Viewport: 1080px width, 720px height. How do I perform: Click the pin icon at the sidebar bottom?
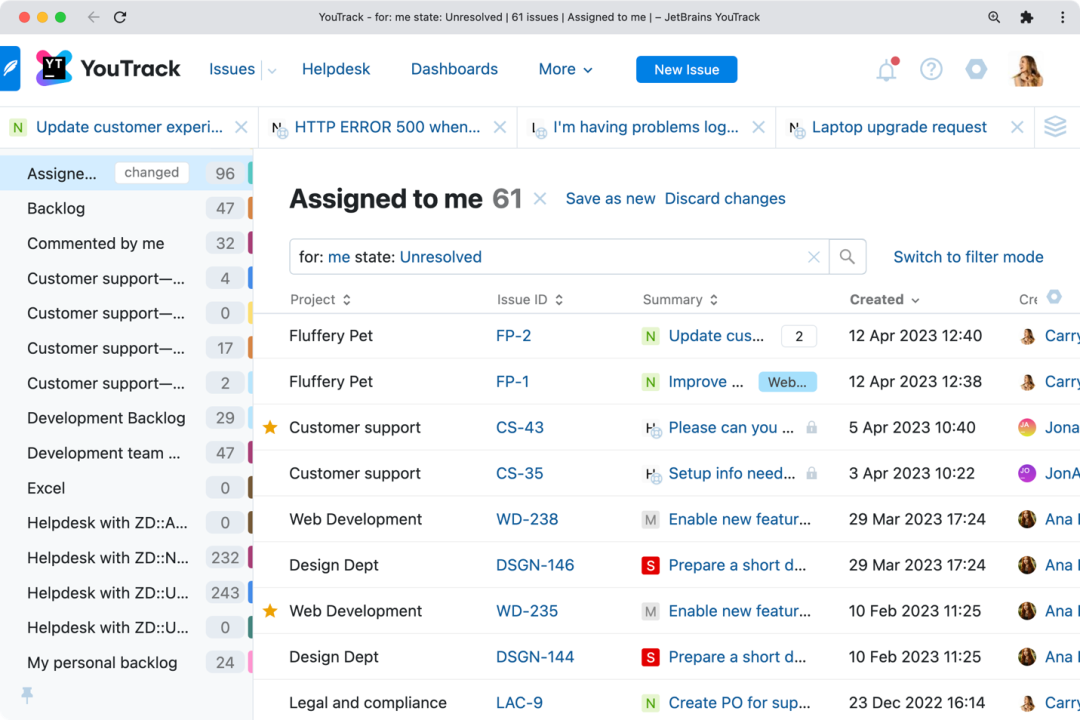coord(27,695)
